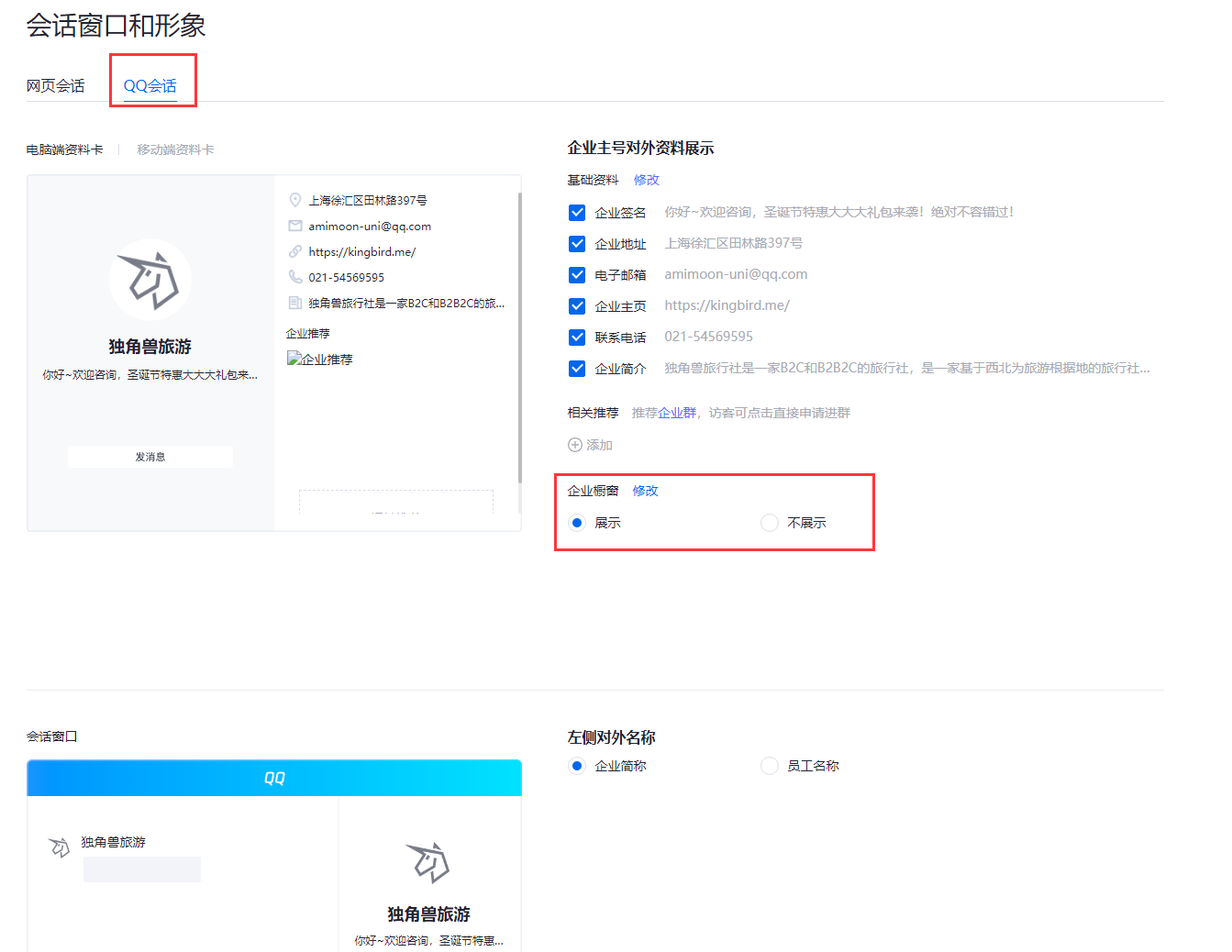Viewport: 1232px width, 952px height.
Task: Click small unicorn avatar in chat list
Action: [60, 847]
